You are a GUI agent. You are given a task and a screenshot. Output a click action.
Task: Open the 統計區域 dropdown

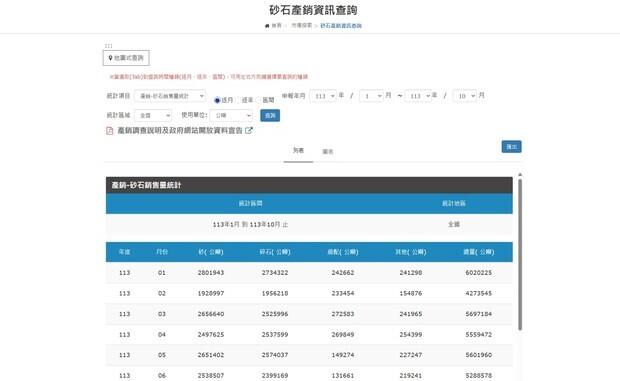coord(153,115)
